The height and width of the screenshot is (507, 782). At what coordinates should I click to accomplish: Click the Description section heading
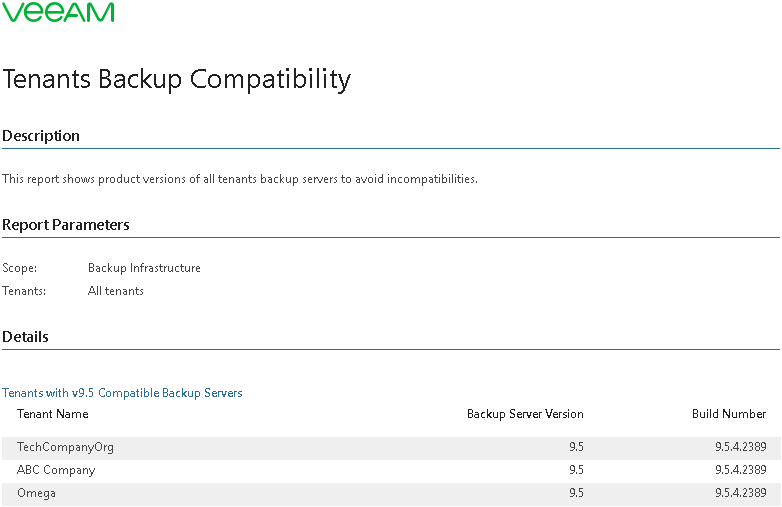coord(41,136)
